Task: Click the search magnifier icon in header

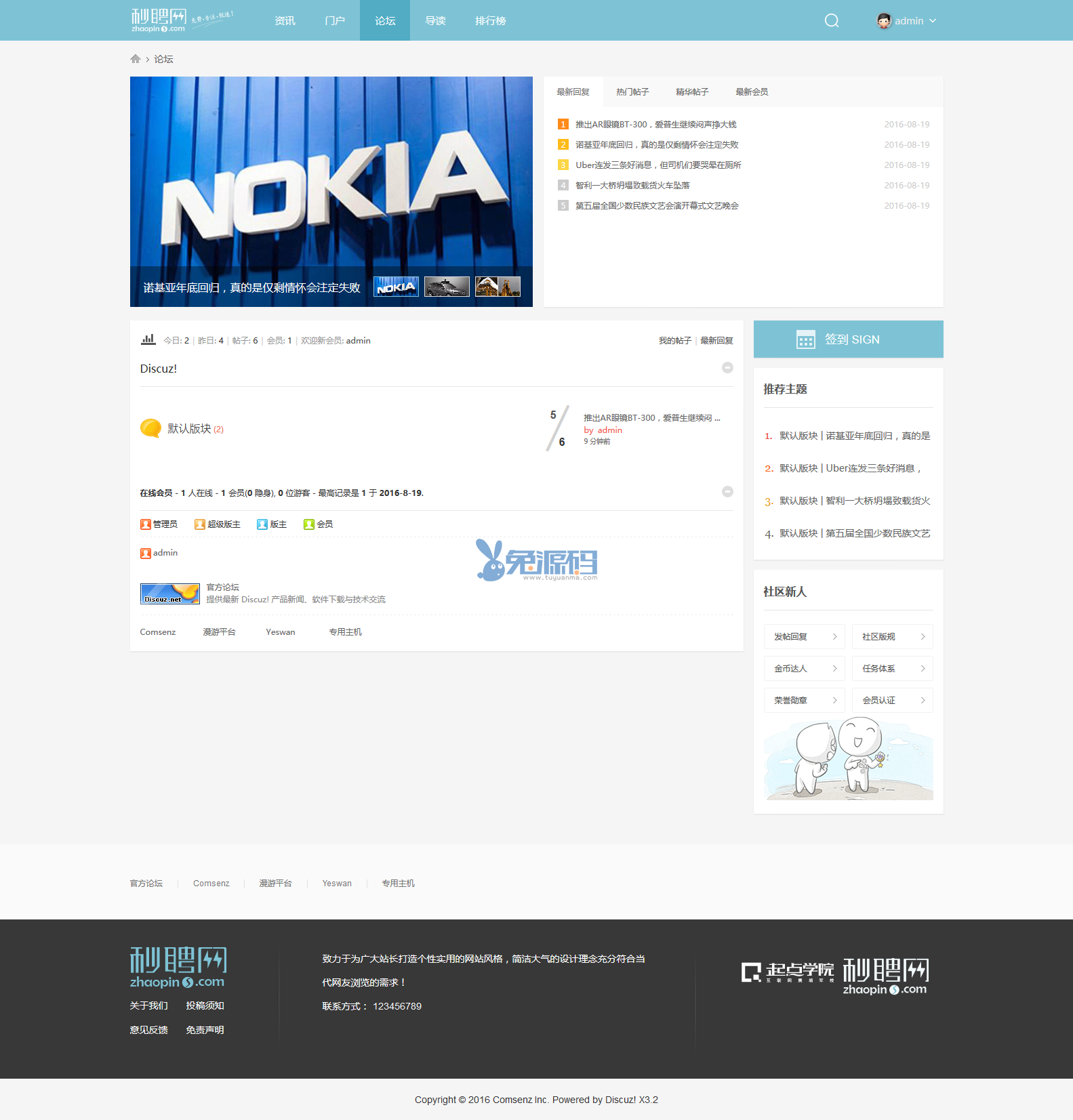Action: click(832, 21)
